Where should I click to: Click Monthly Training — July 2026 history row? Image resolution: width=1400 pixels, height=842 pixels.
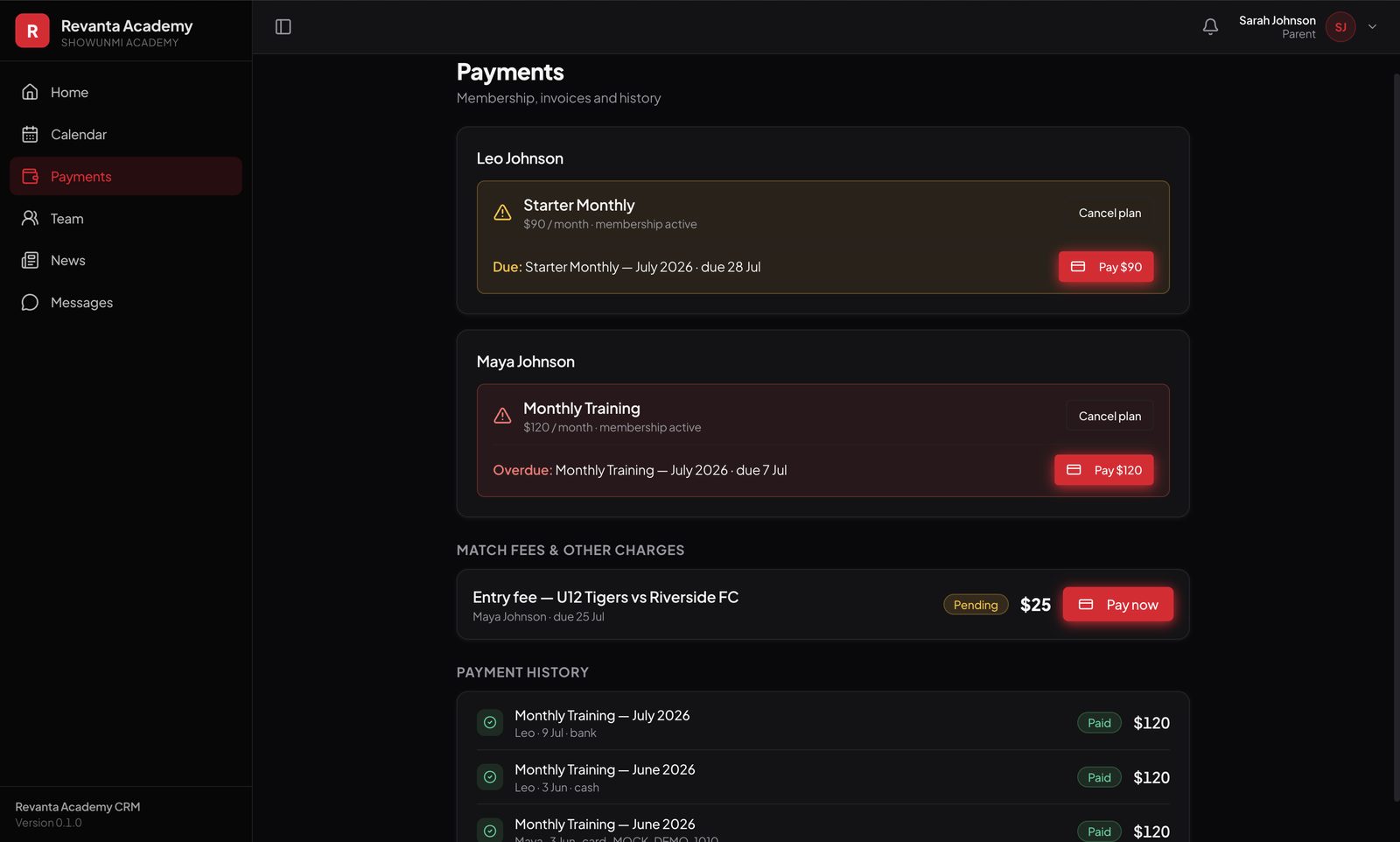(x=822, y=723)
